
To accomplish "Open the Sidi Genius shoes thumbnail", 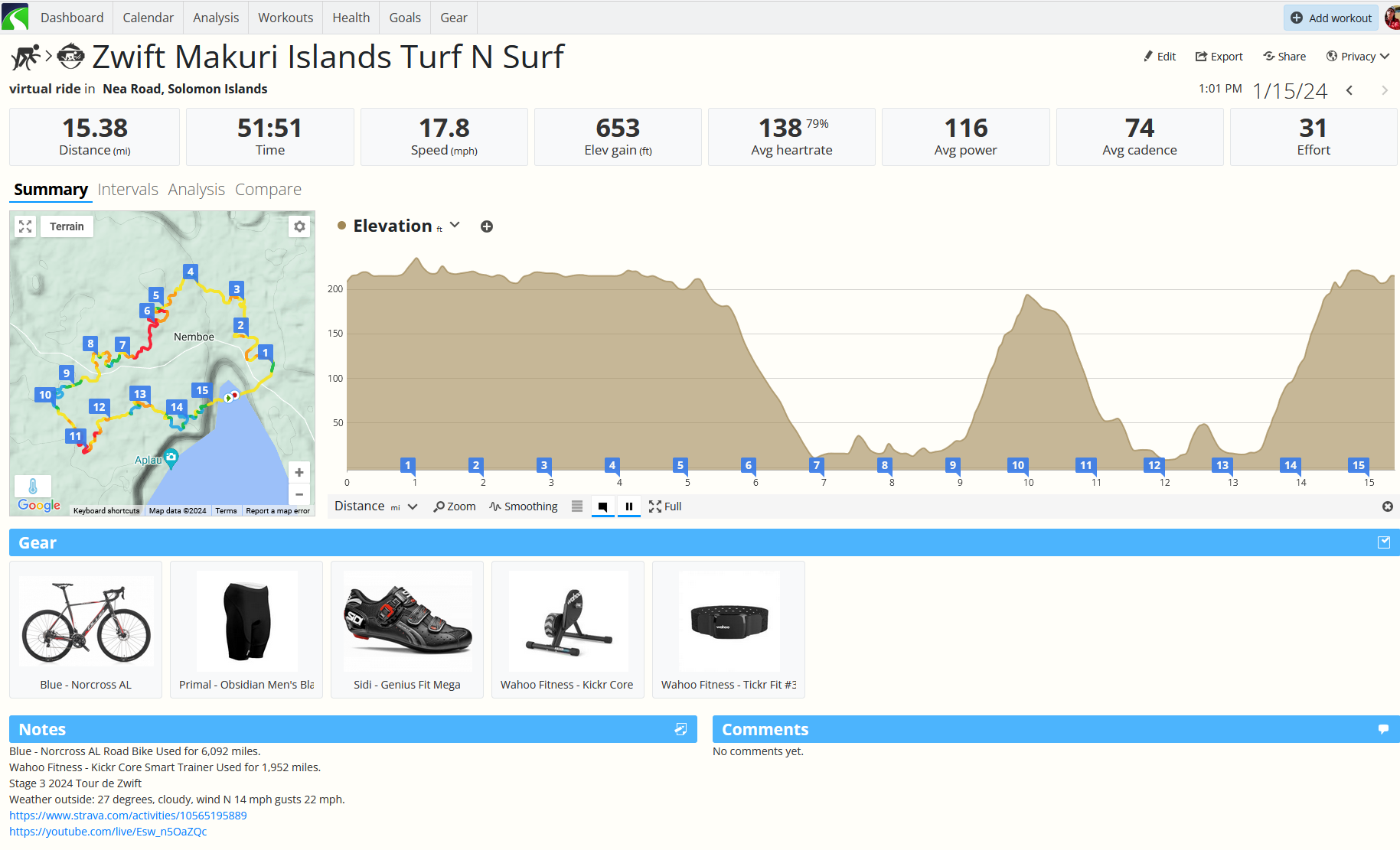I will click(x=407, y=630).
